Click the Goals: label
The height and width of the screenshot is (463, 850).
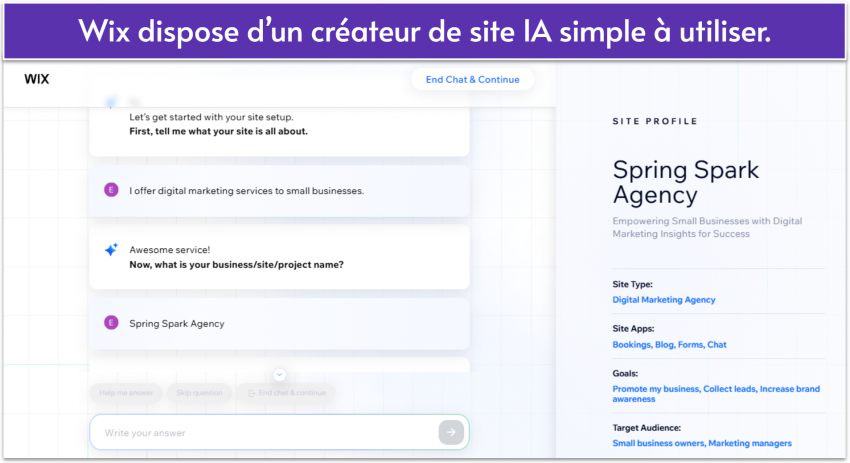coord(625,374)
